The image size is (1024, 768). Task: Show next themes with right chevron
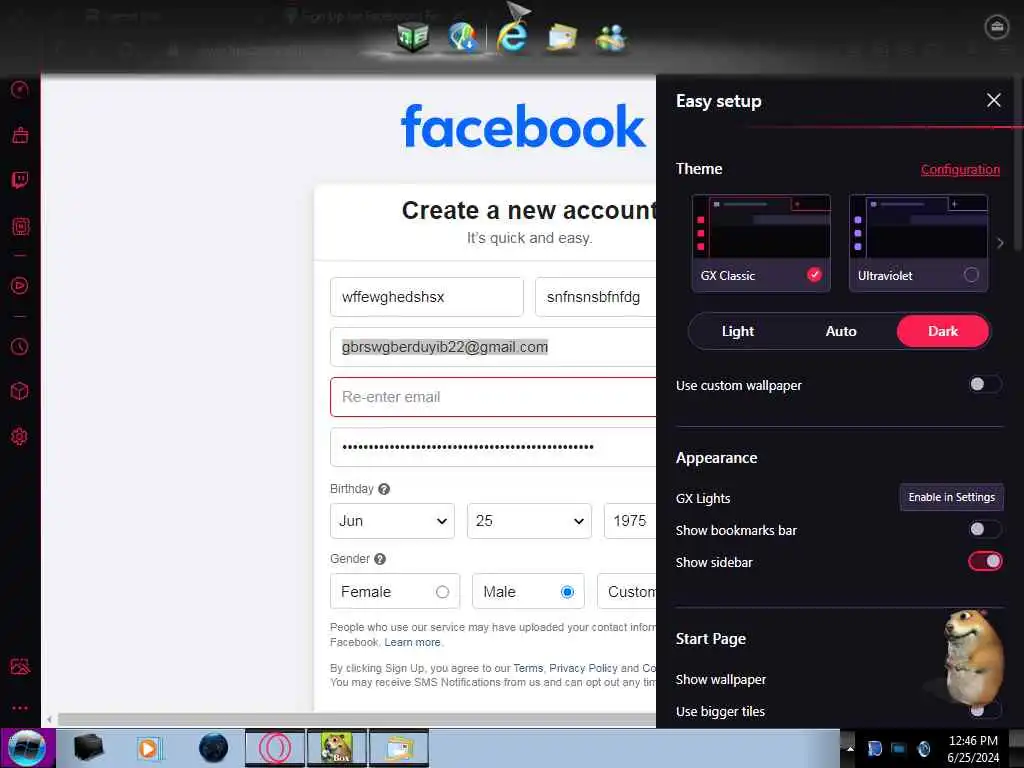(x=1000, y=243)
